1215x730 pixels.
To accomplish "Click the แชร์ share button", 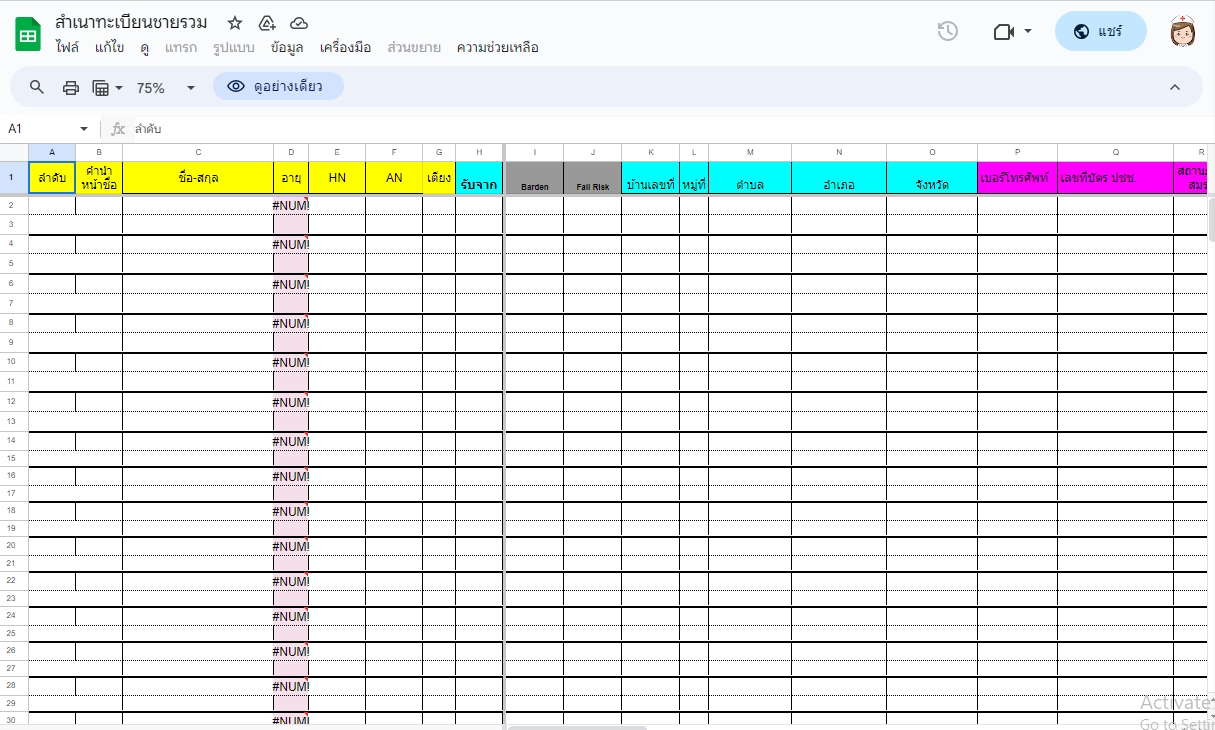I will (1100, 31).
